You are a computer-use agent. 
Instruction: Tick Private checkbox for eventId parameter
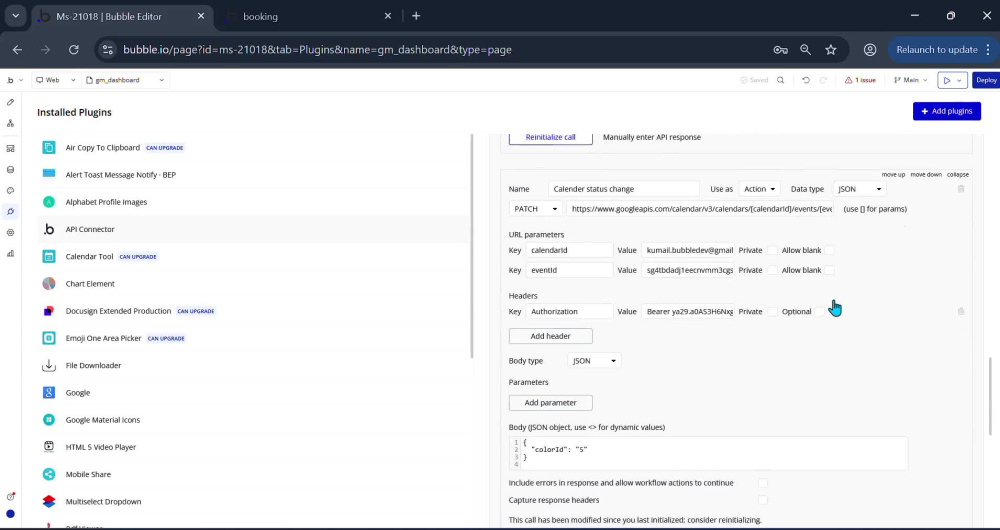point(772,270)
